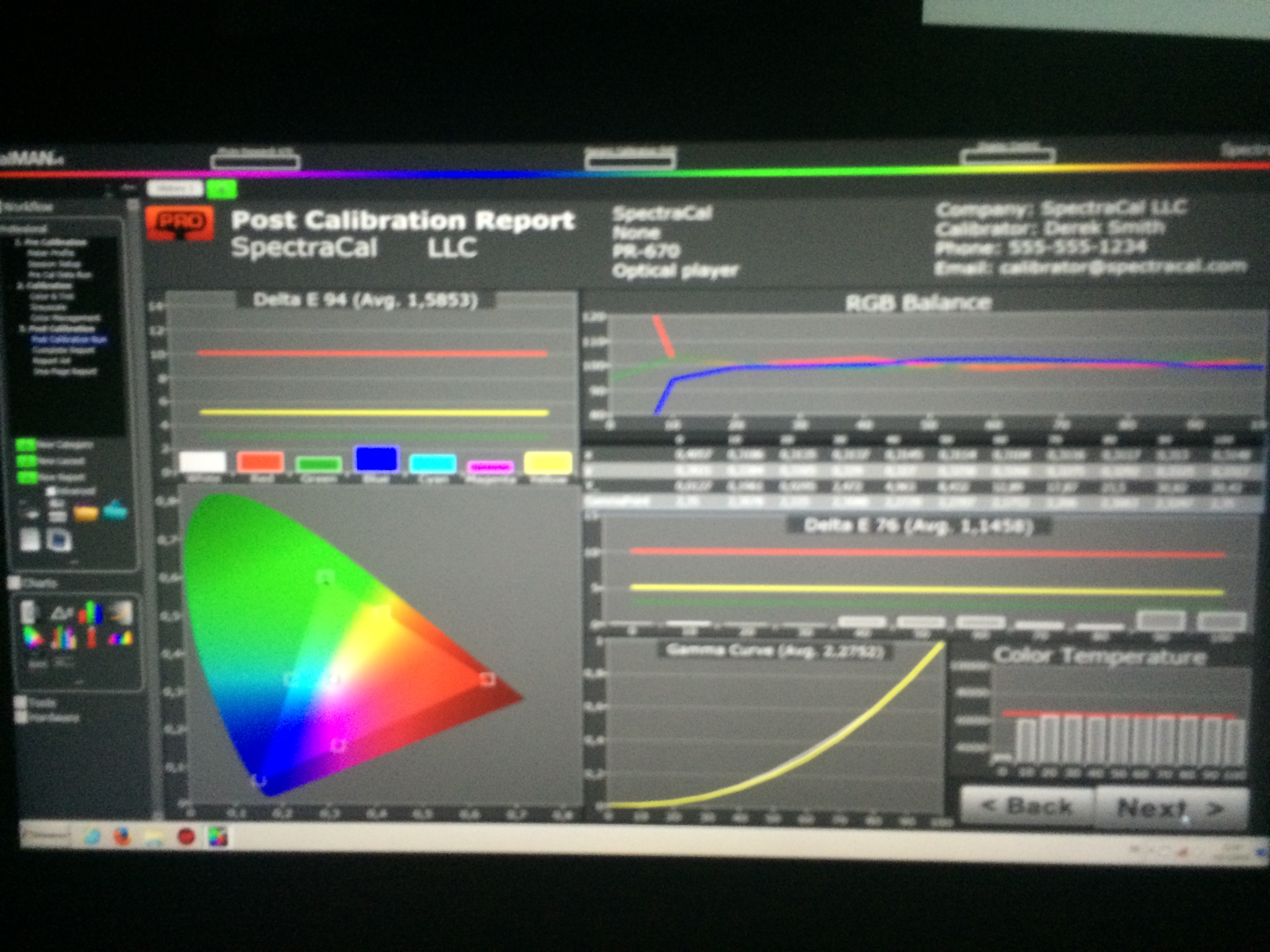Click the teal cloud icon beside the orange folder
Image resolution: width=1270 pixels, height=952 pixels.
[x=116, y=509]
